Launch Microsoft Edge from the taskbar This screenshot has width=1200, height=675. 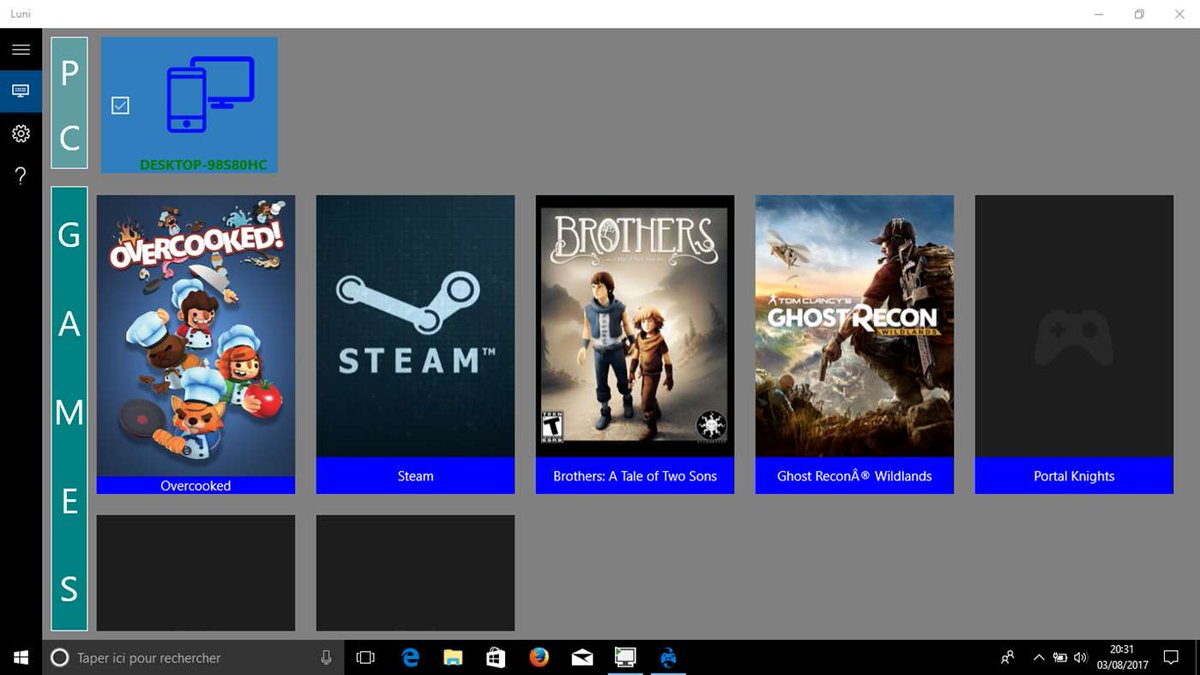[410, 657]
